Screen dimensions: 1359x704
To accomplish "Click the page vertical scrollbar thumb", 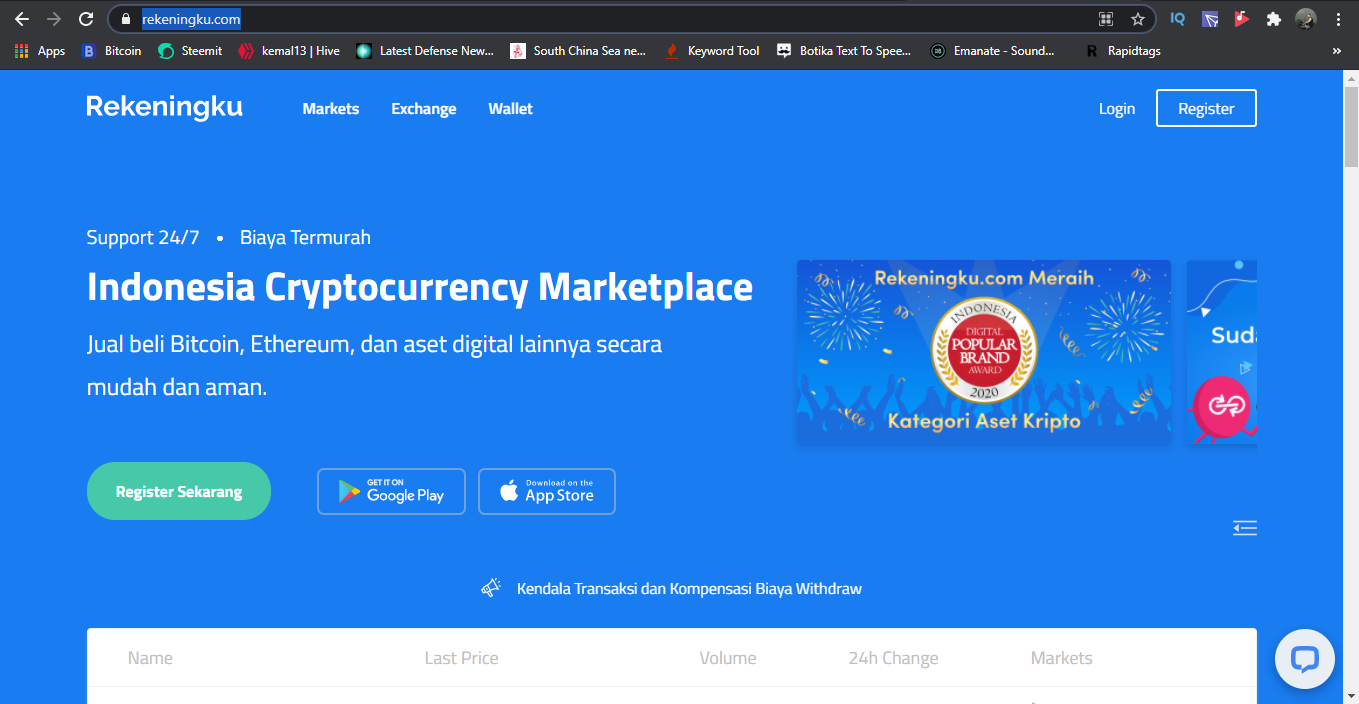I will click(x=1351, y=126).
